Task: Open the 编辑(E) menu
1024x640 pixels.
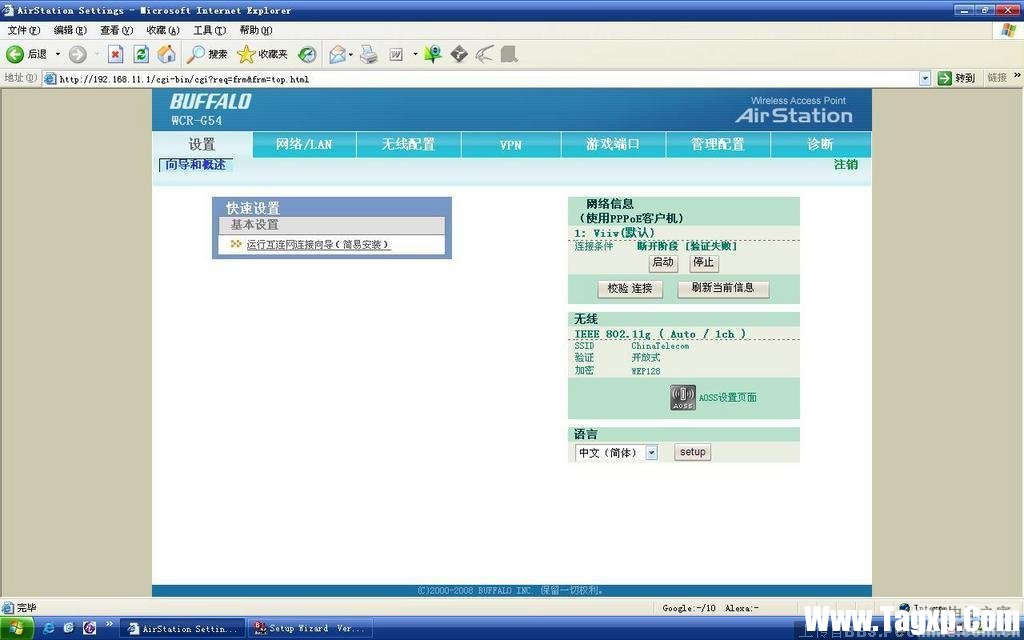Action: [x=70, y=30]
